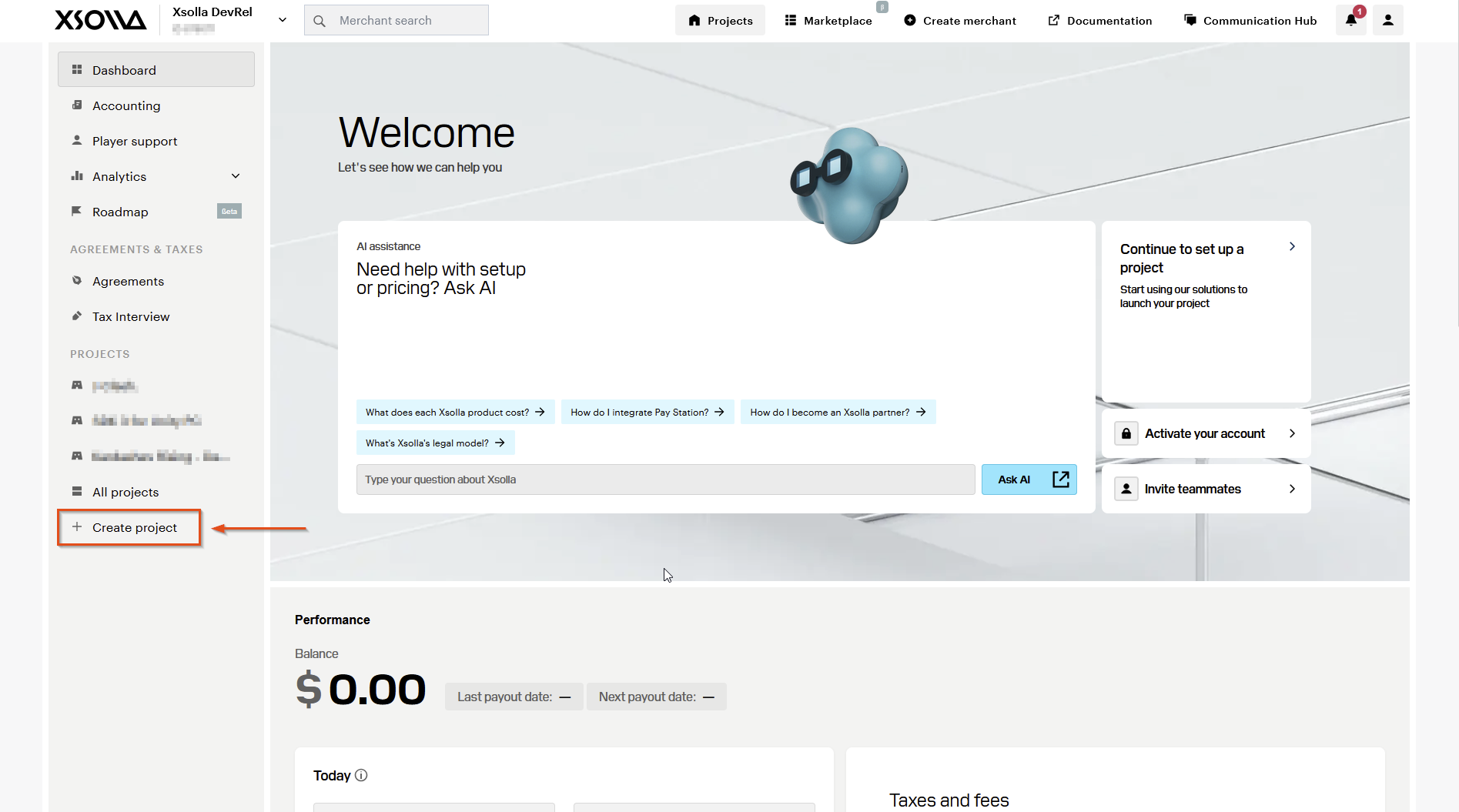Open the Documentation link
1459x812 pixels.
click(1100, 20)
